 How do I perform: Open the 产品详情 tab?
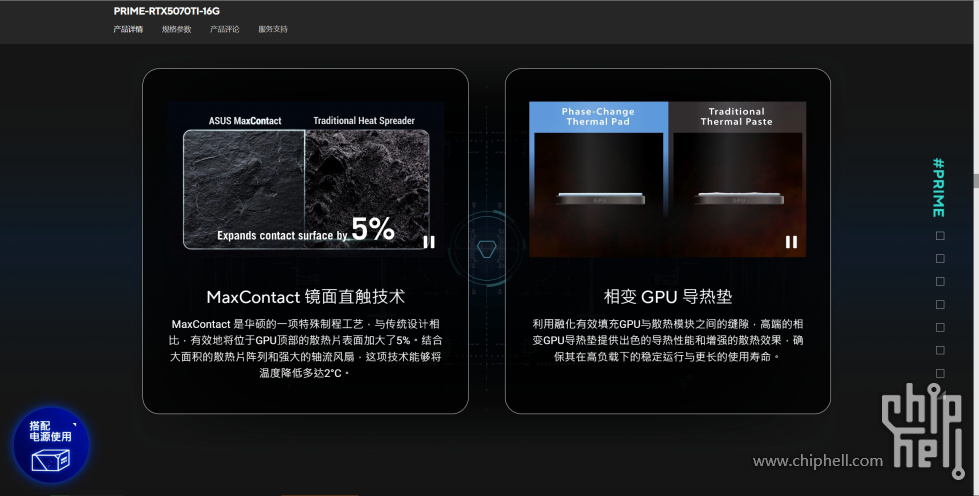coord(128,29)
